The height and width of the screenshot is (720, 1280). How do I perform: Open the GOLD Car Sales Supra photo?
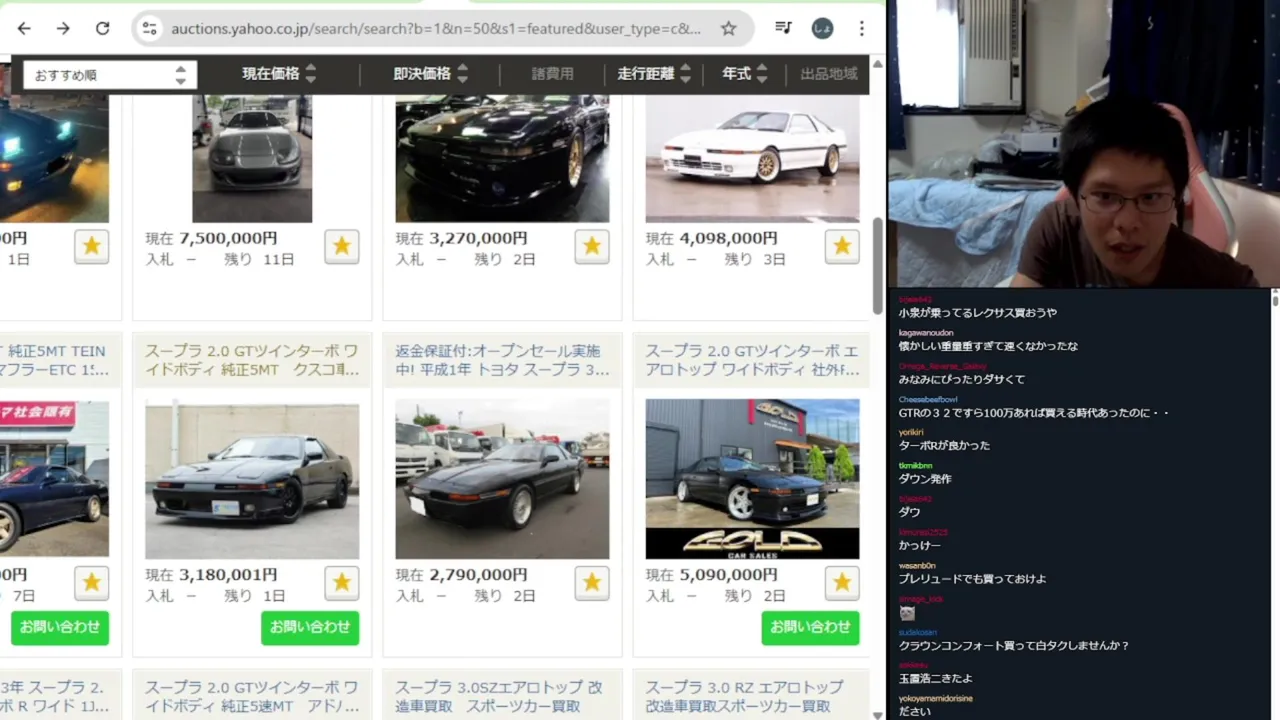click(x=752, y=479)
